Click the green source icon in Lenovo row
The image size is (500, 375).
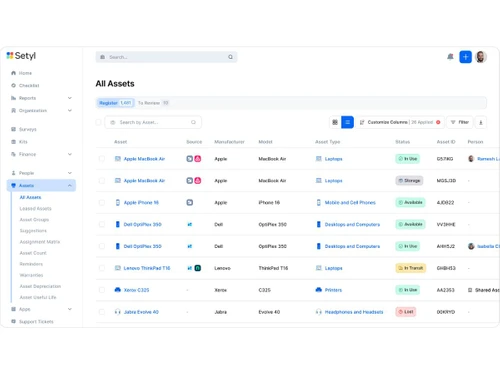[198, 268]
